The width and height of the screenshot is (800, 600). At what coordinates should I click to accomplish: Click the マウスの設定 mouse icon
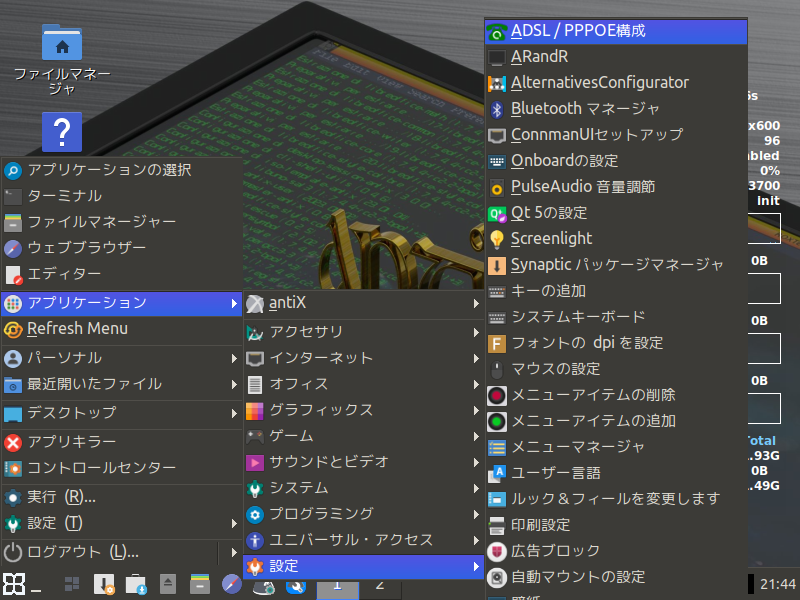pyautogui.click(x=496, y=369)
